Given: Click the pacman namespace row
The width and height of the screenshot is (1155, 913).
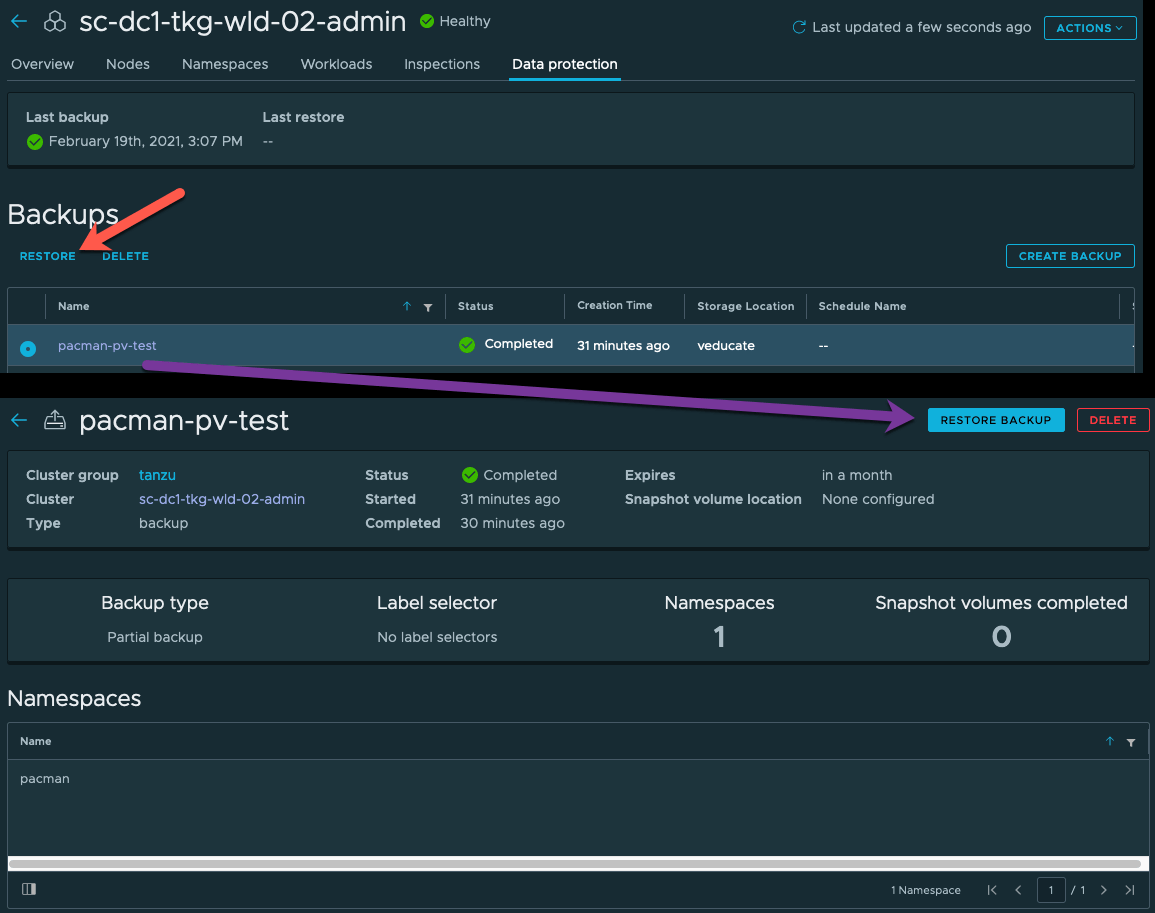Looking at the screenshot, I should [578, 779].
